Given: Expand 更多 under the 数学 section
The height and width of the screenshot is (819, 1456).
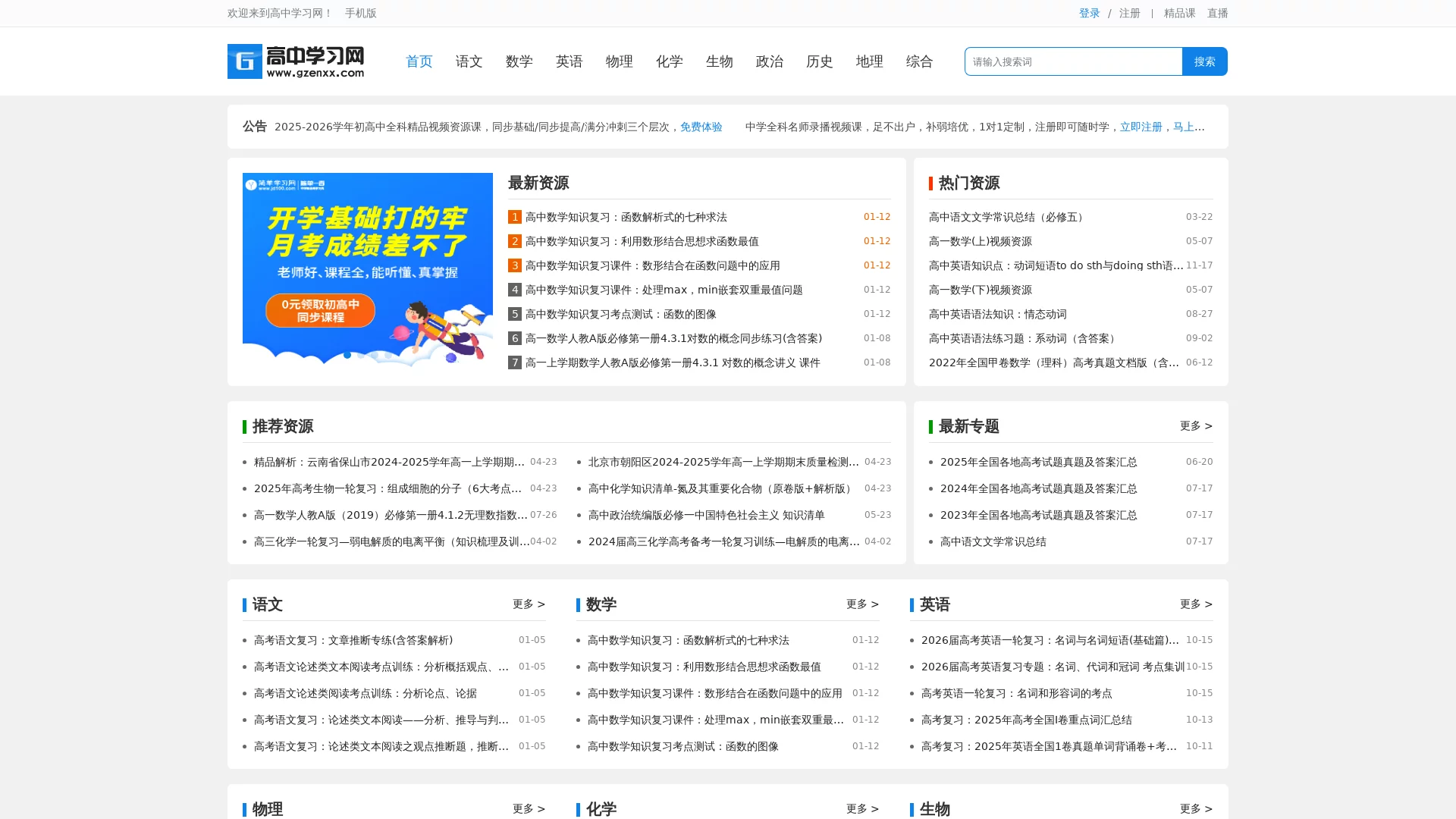Looking at the screenshot, I should coord(861,604).
